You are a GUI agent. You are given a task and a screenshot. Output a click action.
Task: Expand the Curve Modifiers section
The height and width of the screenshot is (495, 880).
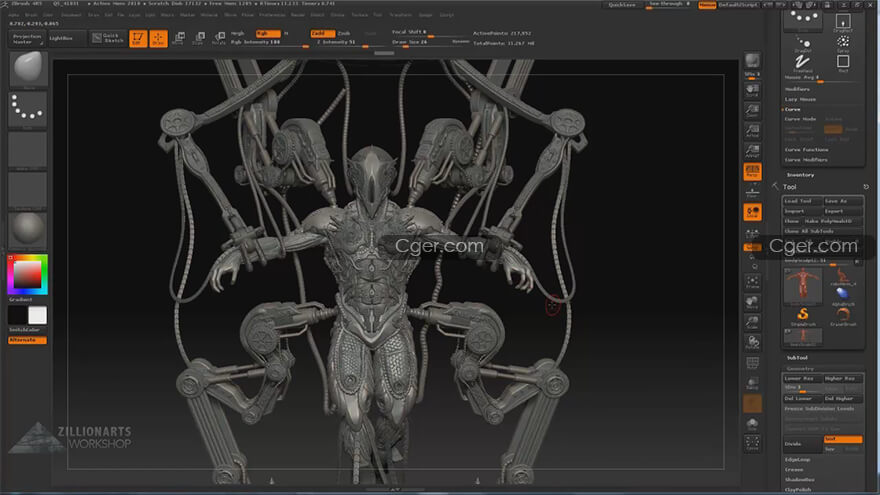coord(806,160)
